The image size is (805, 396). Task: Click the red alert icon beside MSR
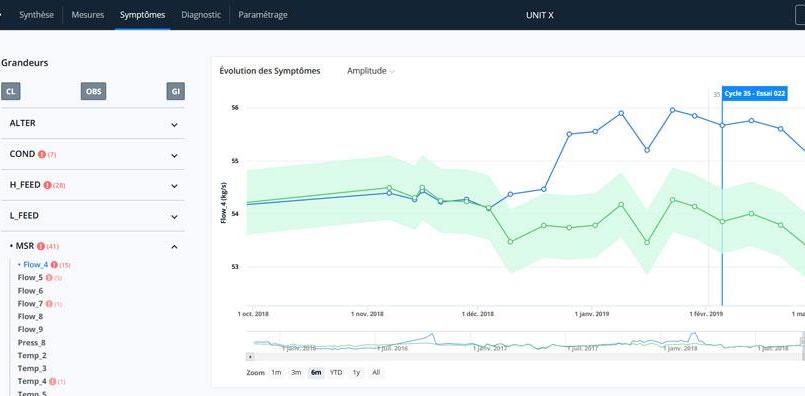pos(41,247)
